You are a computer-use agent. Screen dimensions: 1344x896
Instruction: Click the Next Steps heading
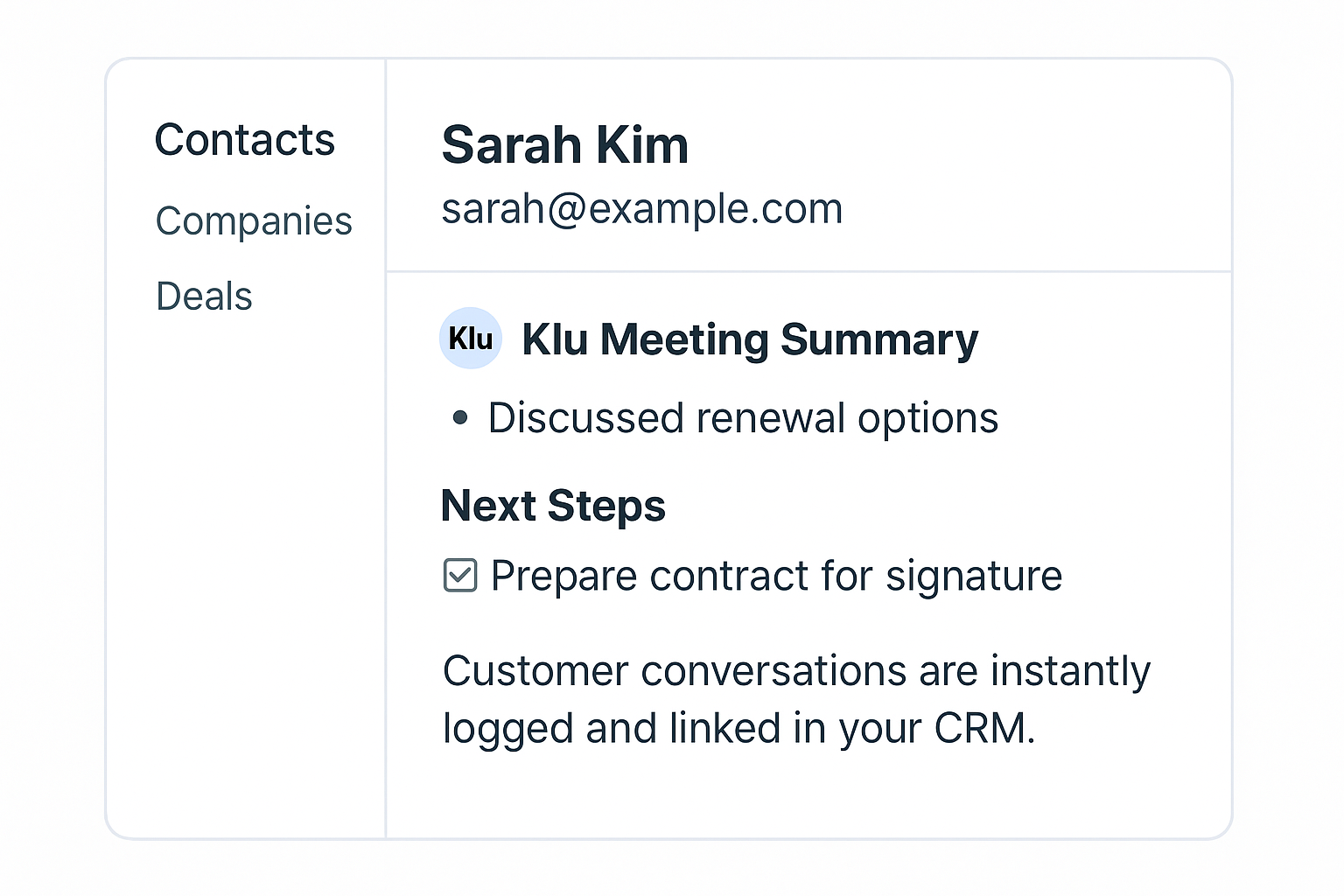point(553,506)
